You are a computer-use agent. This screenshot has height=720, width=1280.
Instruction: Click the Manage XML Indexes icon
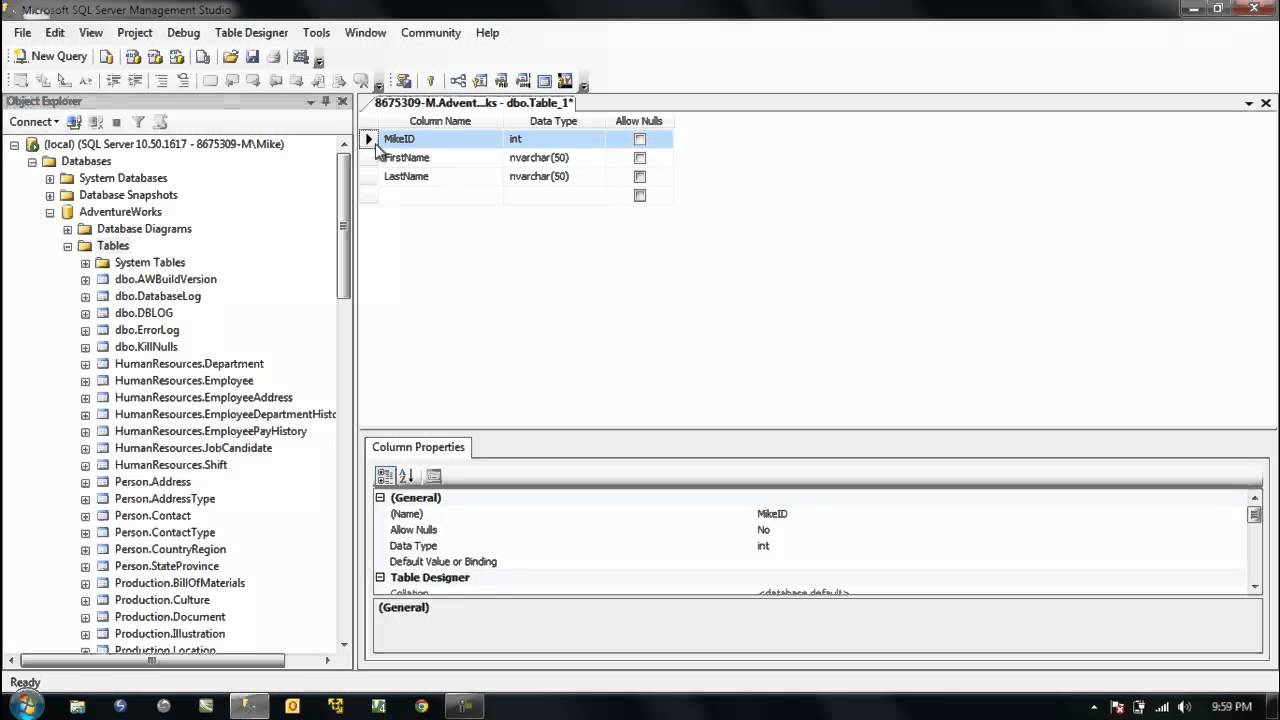[523, 81]
